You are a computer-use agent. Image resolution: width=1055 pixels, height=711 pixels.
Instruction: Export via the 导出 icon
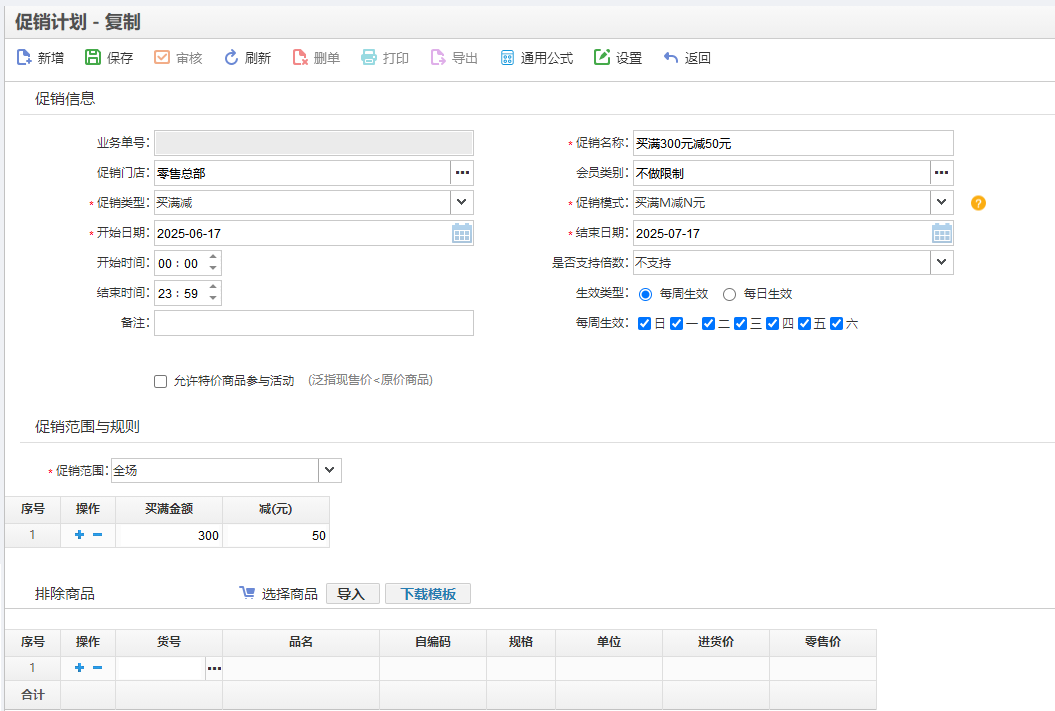[x=437, y=58]
